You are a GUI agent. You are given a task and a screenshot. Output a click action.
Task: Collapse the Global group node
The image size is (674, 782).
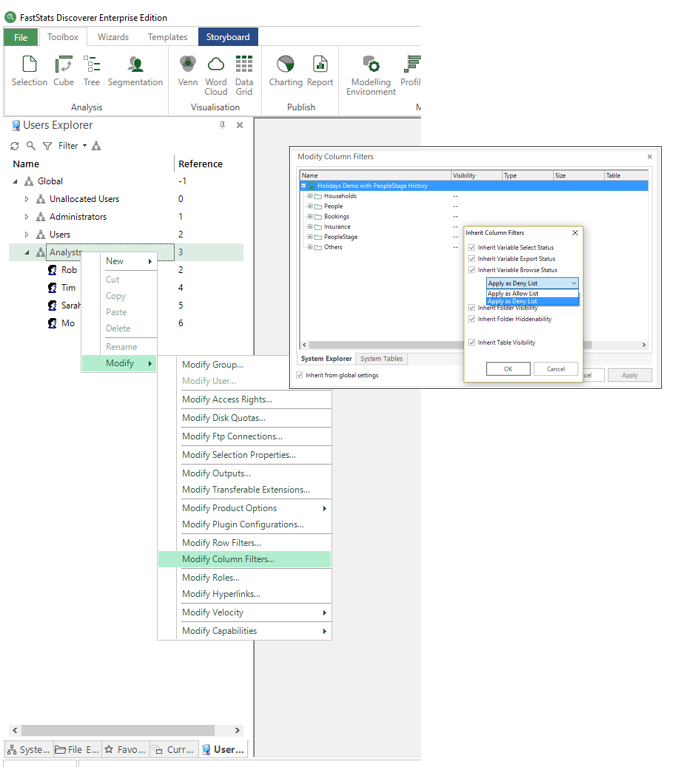click(x=15, y=182)
